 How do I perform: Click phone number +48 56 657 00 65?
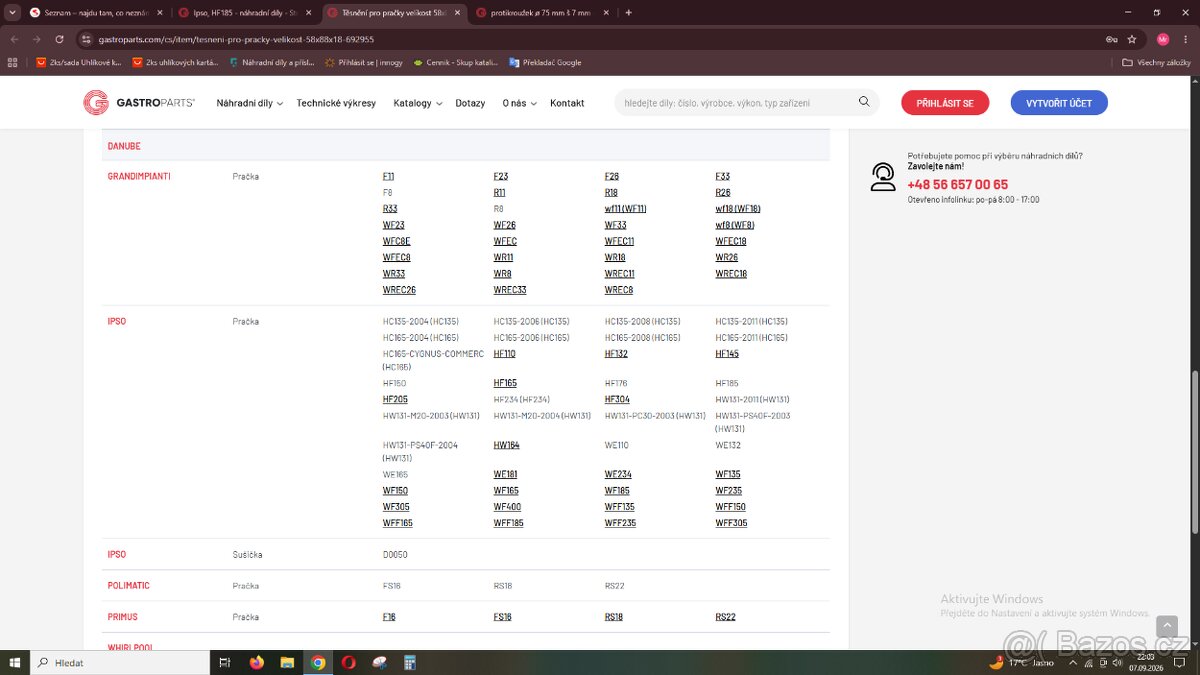pos(958,185)
